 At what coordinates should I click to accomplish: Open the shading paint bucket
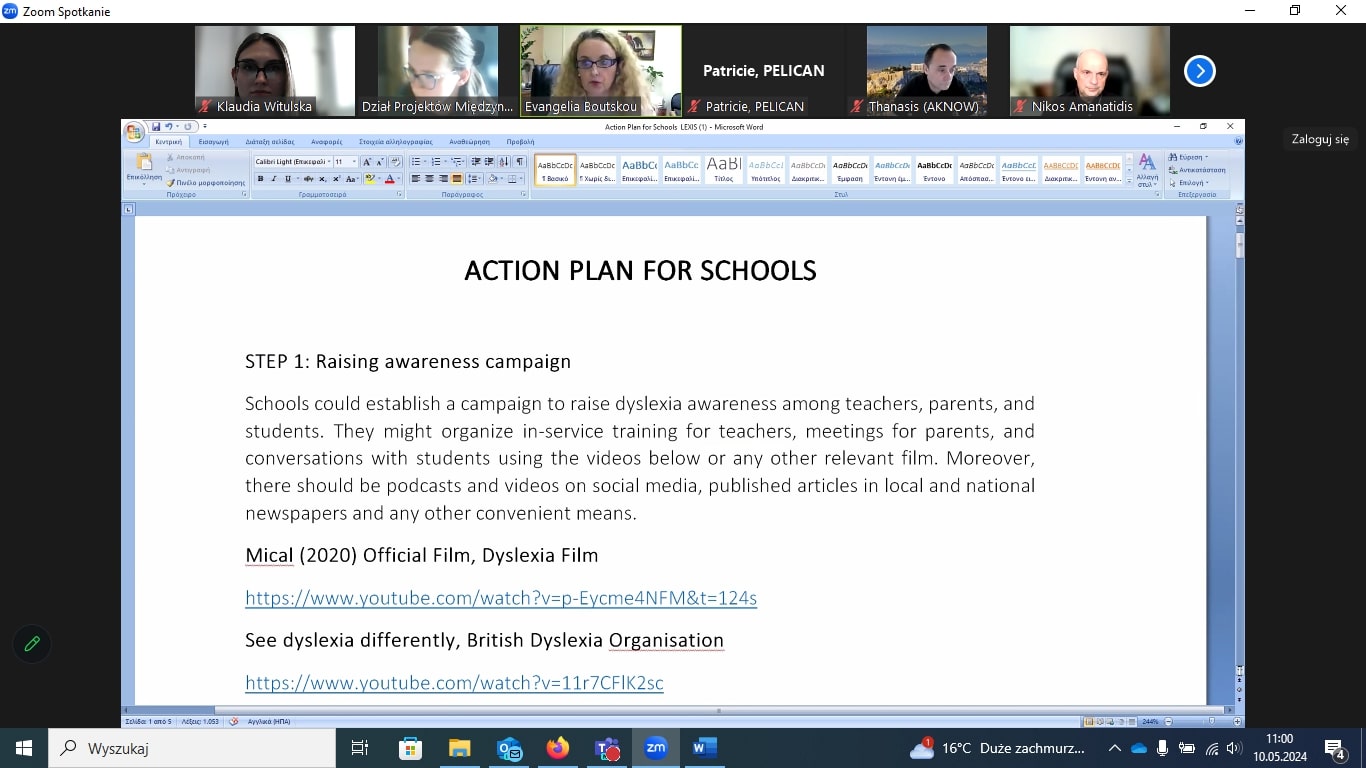coord(492,179)
